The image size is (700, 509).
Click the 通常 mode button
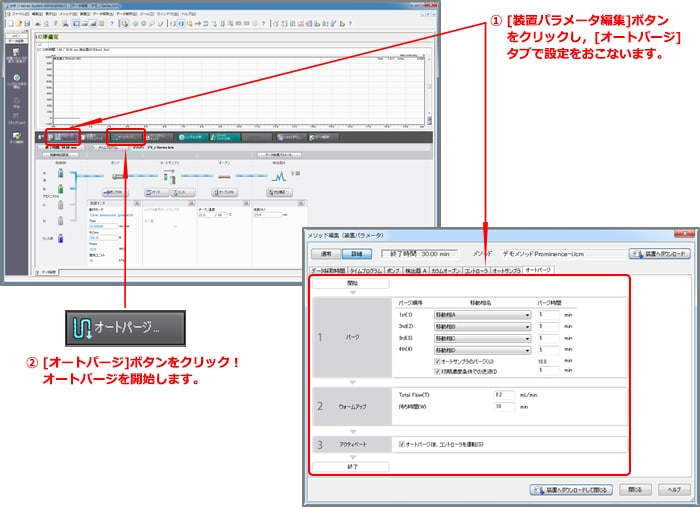click(326, 254)
